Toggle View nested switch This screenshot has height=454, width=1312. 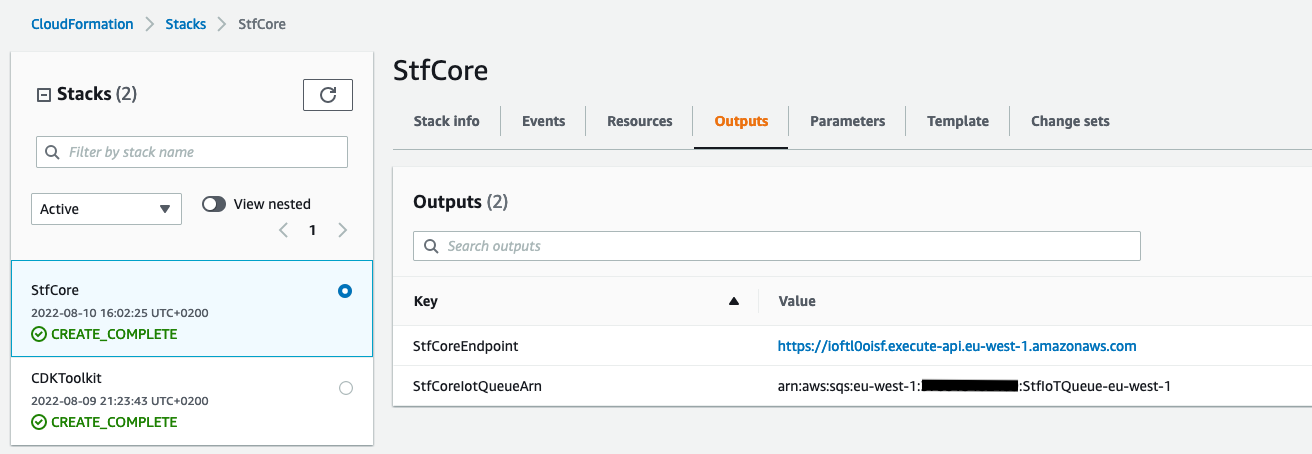click(214, 204)
